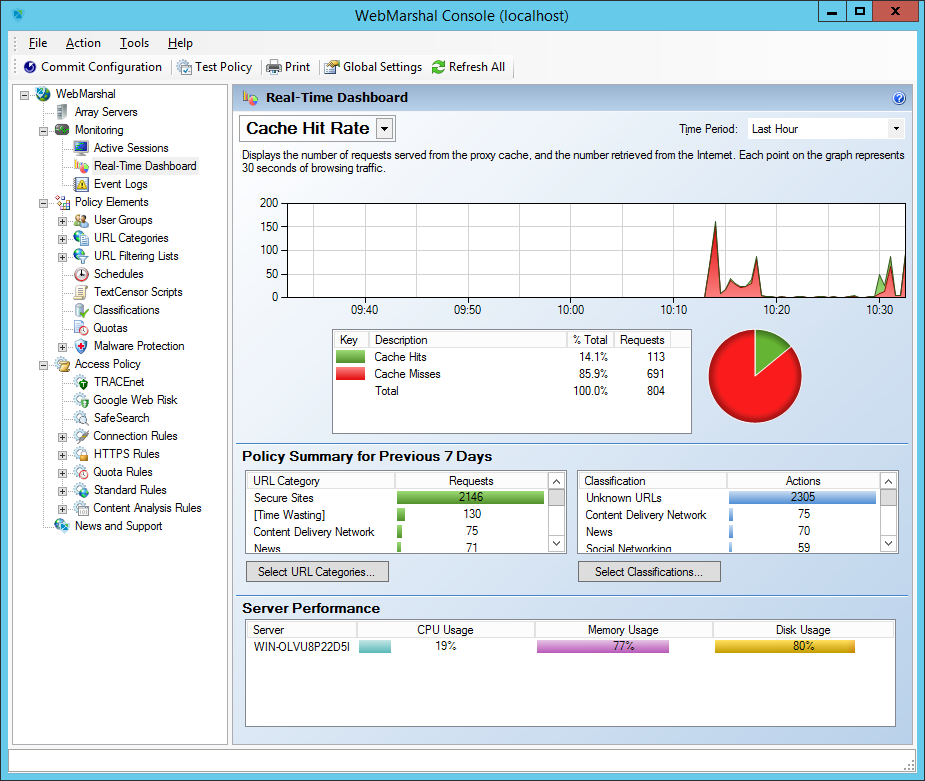Expand the HTTPS Rules node
This screenshot has height=781, width=925.
60,453
